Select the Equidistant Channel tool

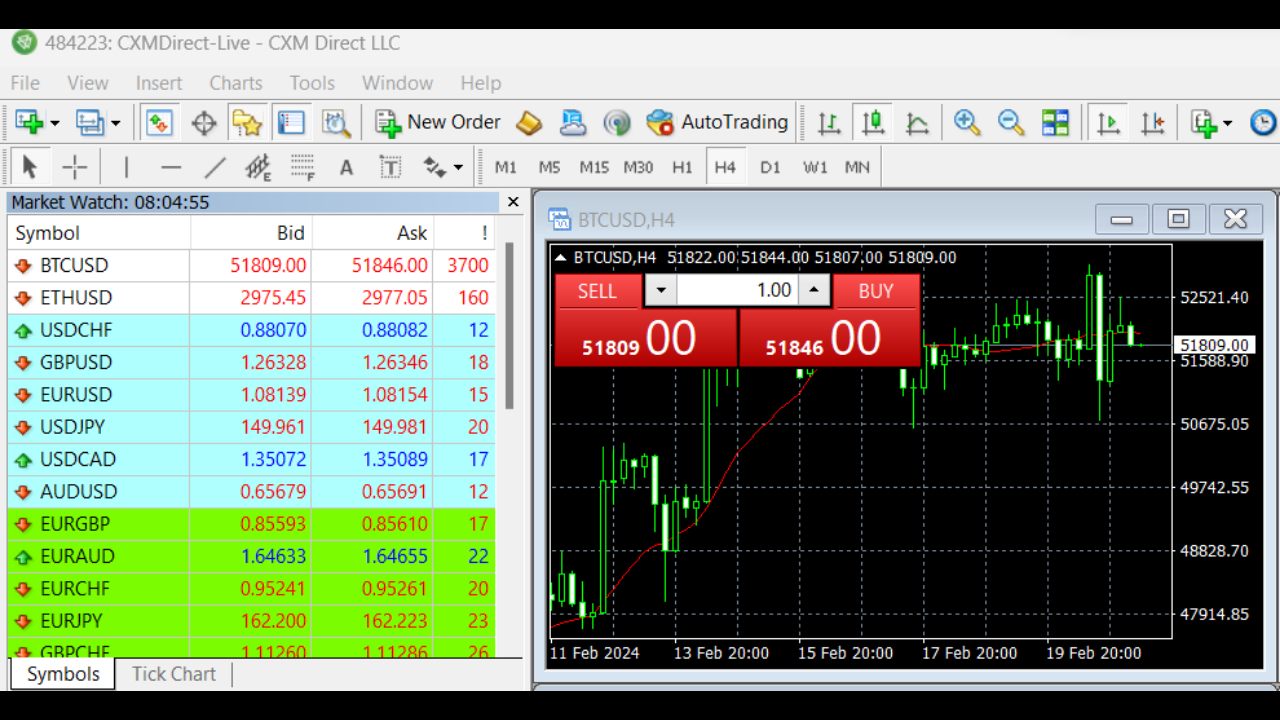(259, 167)
